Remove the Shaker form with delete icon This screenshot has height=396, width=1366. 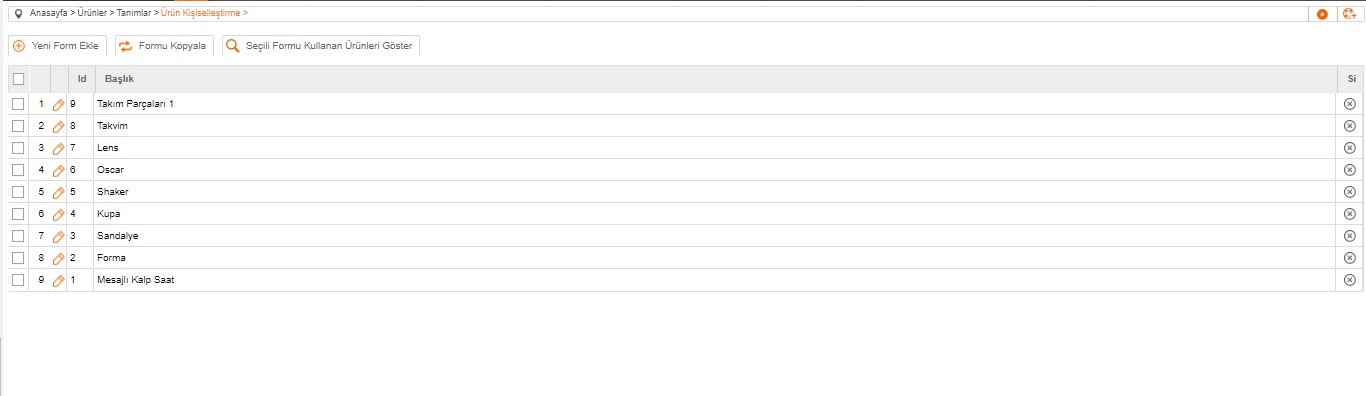[1349, 192]
